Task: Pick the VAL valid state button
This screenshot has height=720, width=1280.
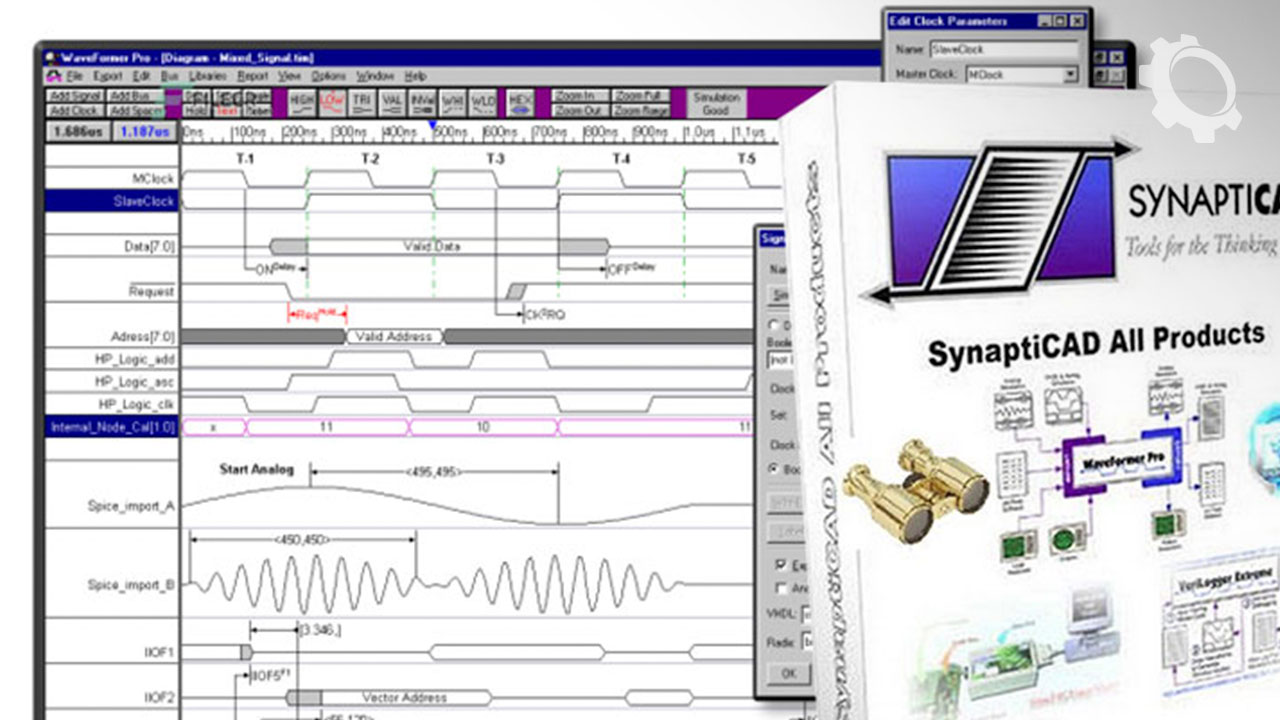Action: pos(392,102)
